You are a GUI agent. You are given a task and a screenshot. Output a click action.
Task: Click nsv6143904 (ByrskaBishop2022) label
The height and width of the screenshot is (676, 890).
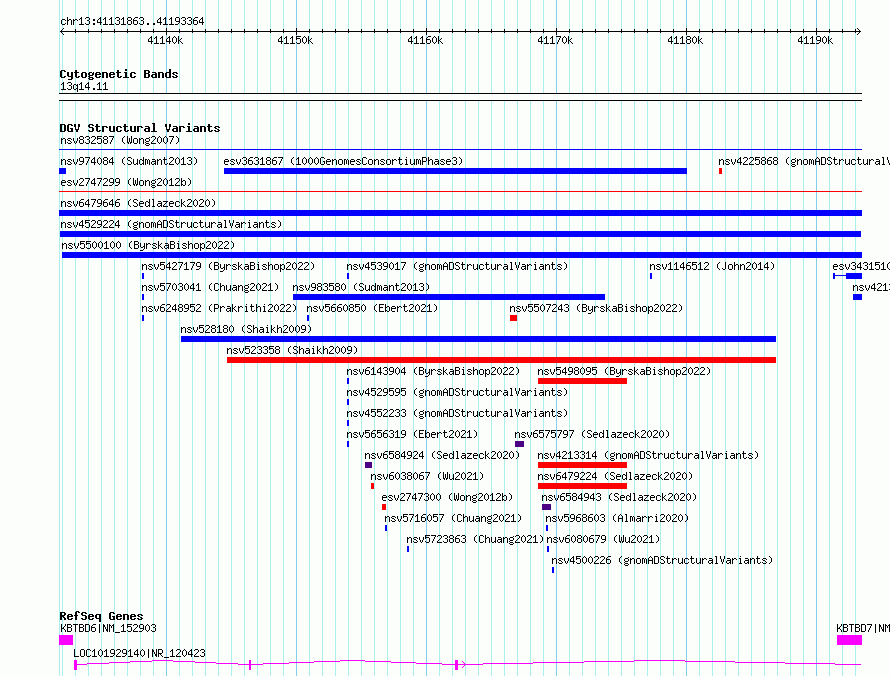(433, 371)
